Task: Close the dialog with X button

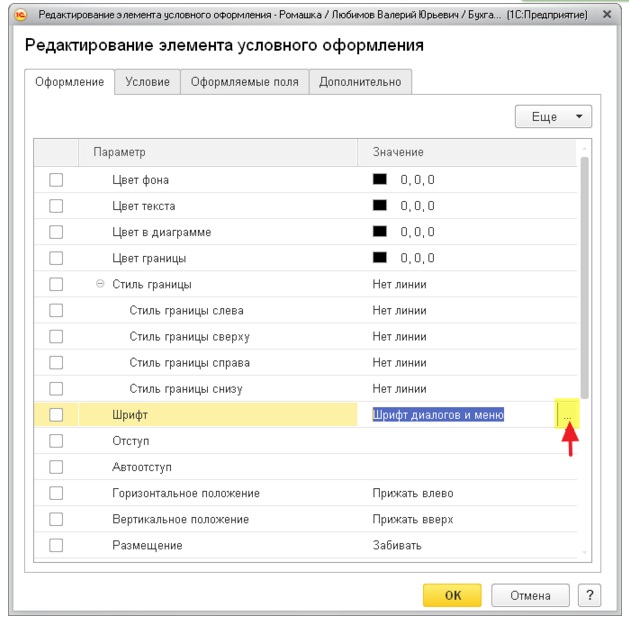Action: (x=607, y=14)
